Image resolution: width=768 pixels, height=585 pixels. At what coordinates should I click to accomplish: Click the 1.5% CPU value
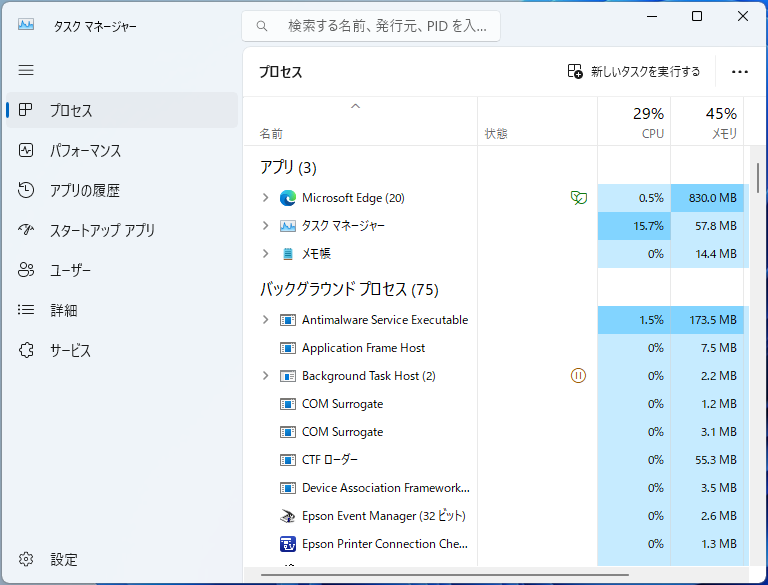(x=651, y=320)
